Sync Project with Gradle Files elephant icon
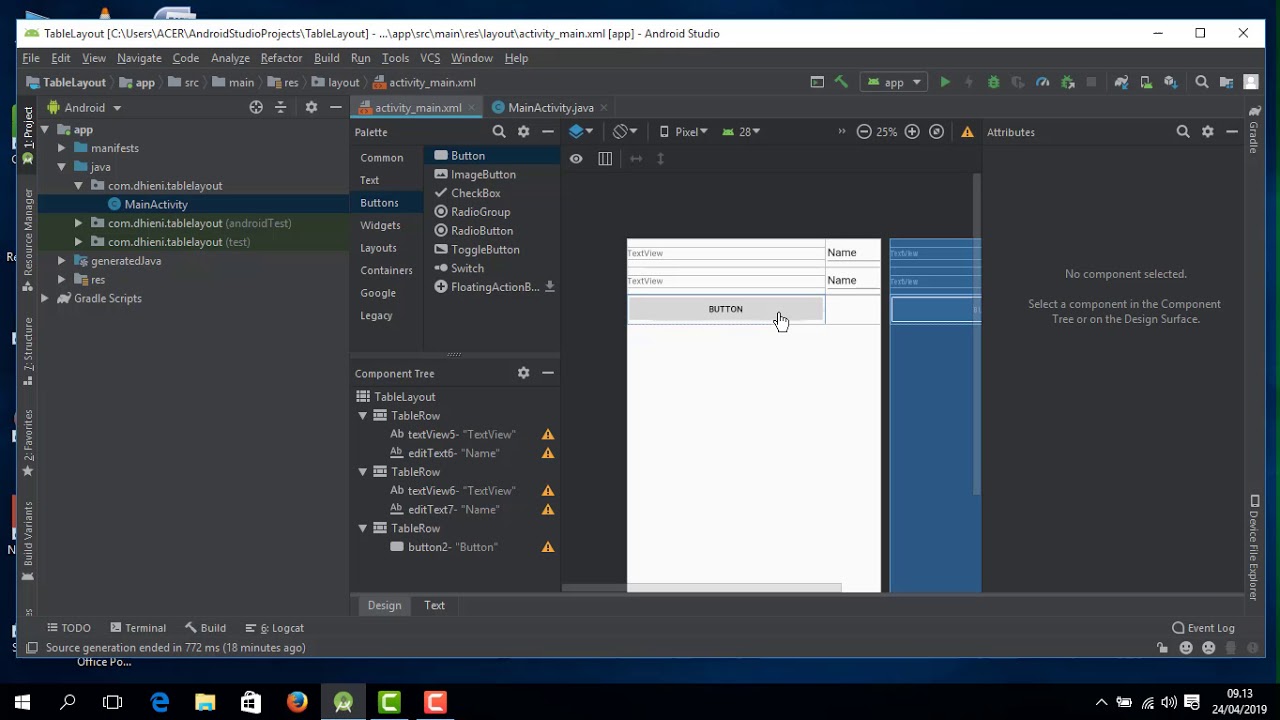 coord(1121,83)
